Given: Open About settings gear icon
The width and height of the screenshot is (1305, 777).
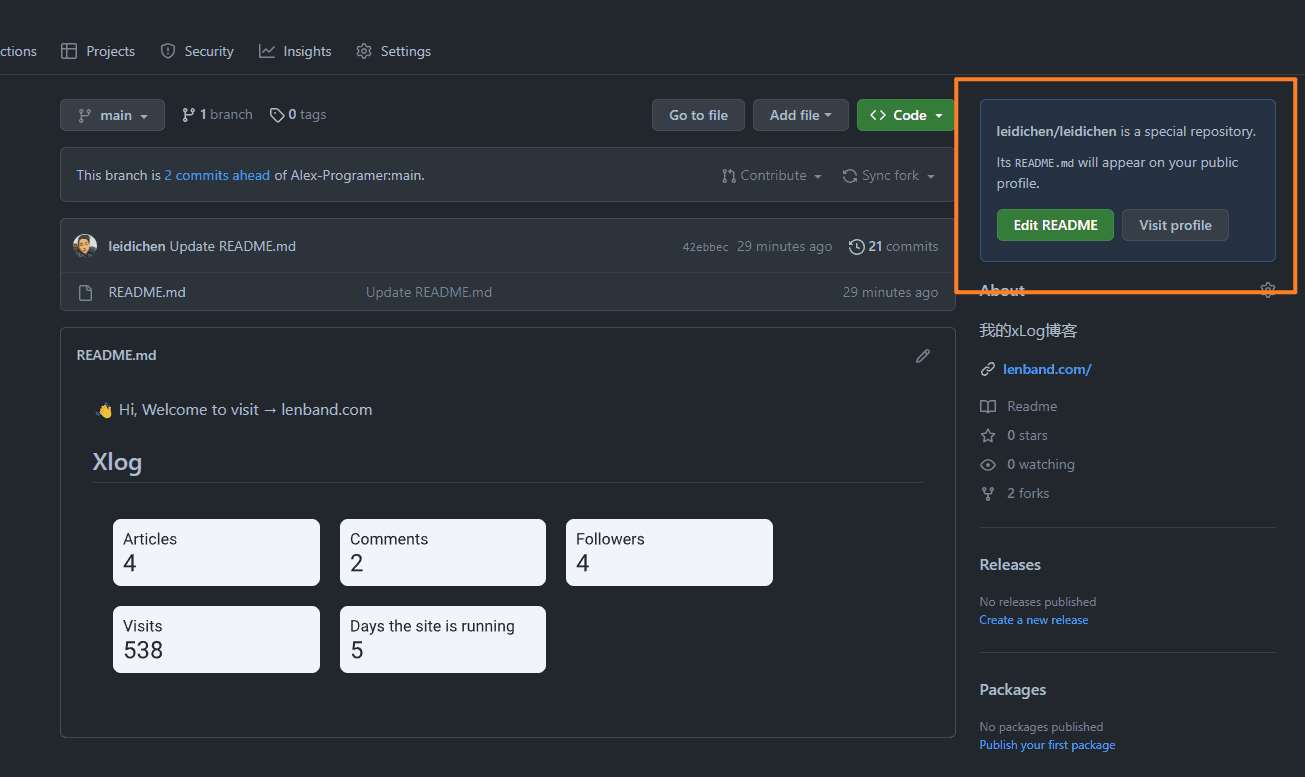Looking at the screenshot, I should point(1268,290).
